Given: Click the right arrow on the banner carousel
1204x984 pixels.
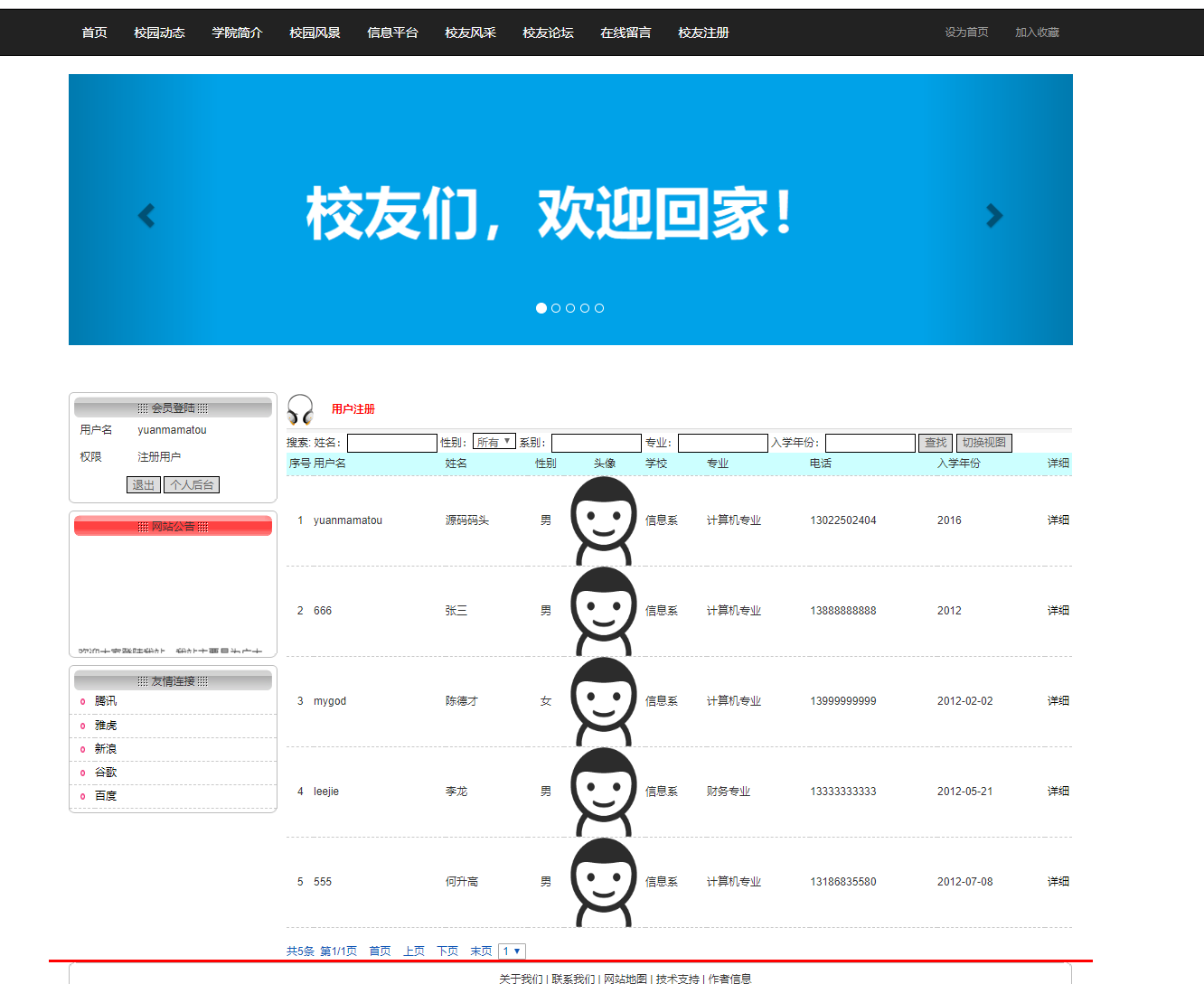Looking at the screenshot, I should tap(994, 215).
